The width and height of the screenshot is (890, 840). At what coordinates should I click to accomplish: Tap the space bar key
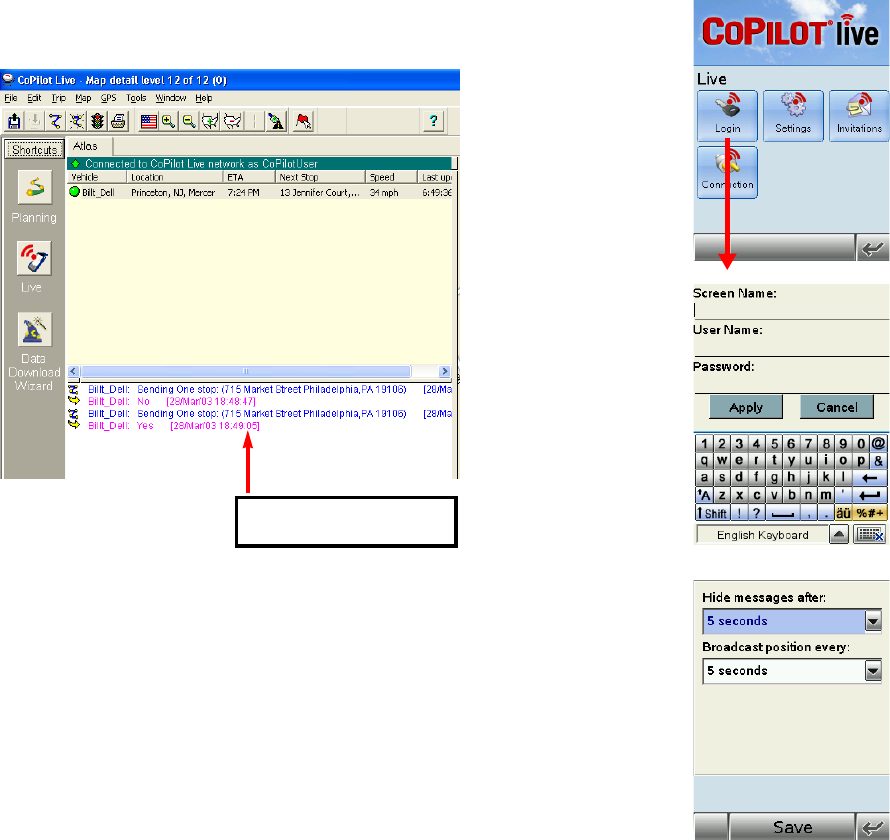(x=782, y=513)
